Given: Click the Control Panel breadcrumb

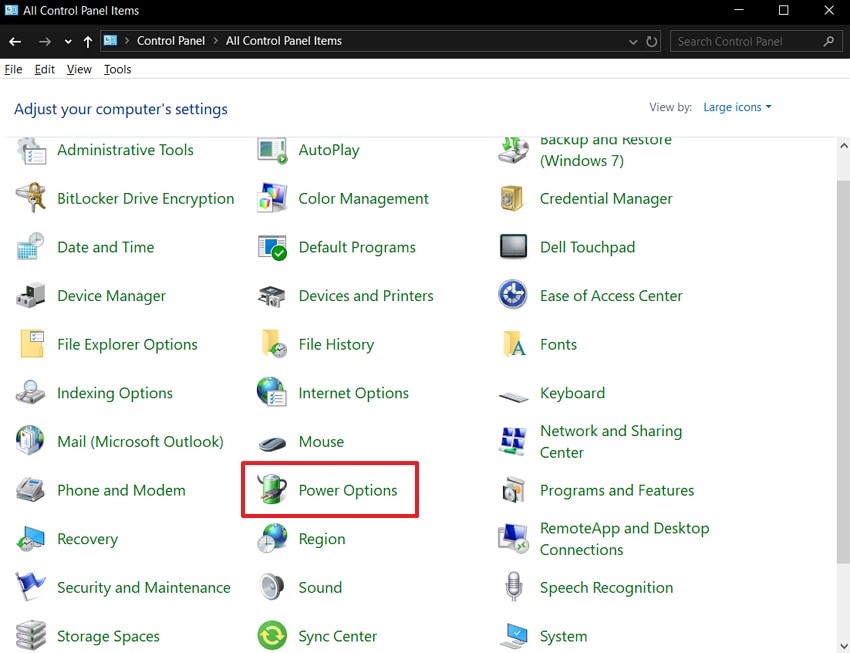Looking at the screenshot, I should (x=171, y=41).
